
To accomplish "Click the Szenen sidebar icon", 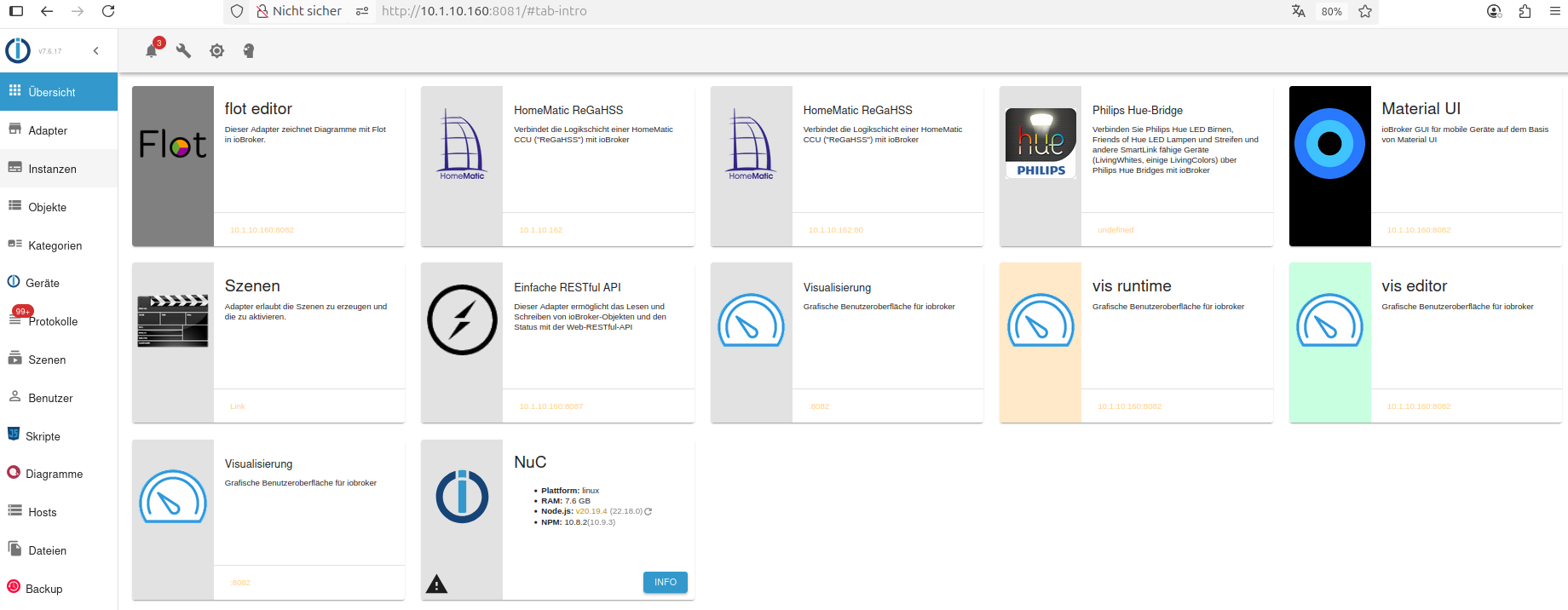I will coord(14,359).
